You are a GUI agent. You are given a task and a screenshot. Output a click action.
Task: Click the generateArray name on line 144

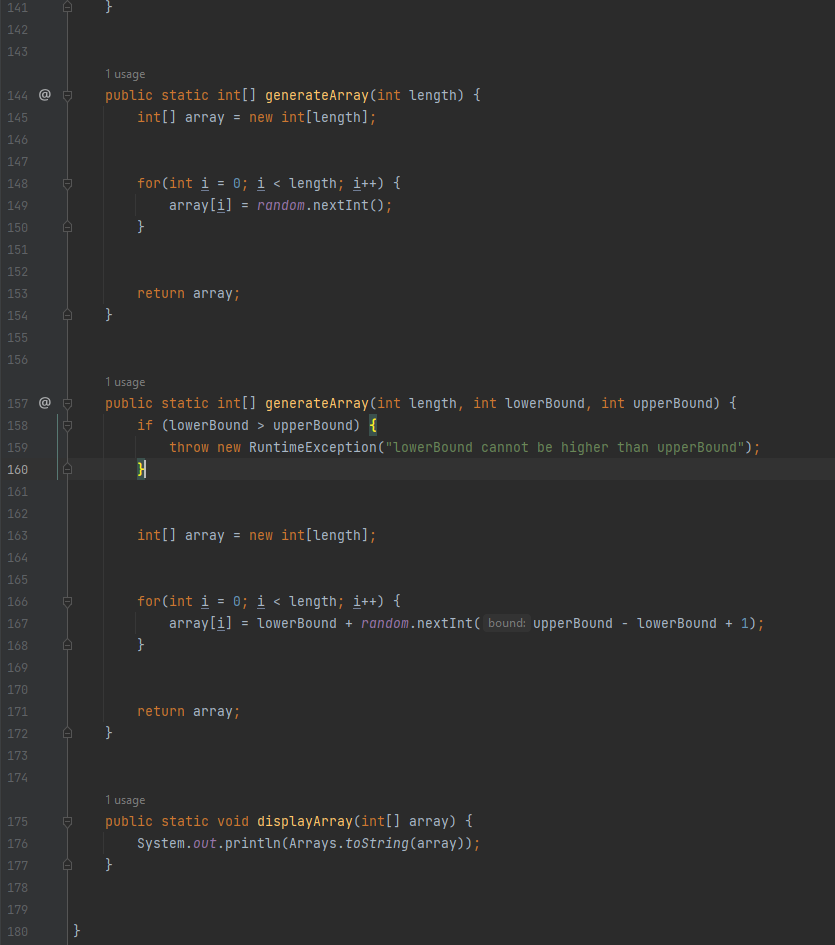point(317,95)
